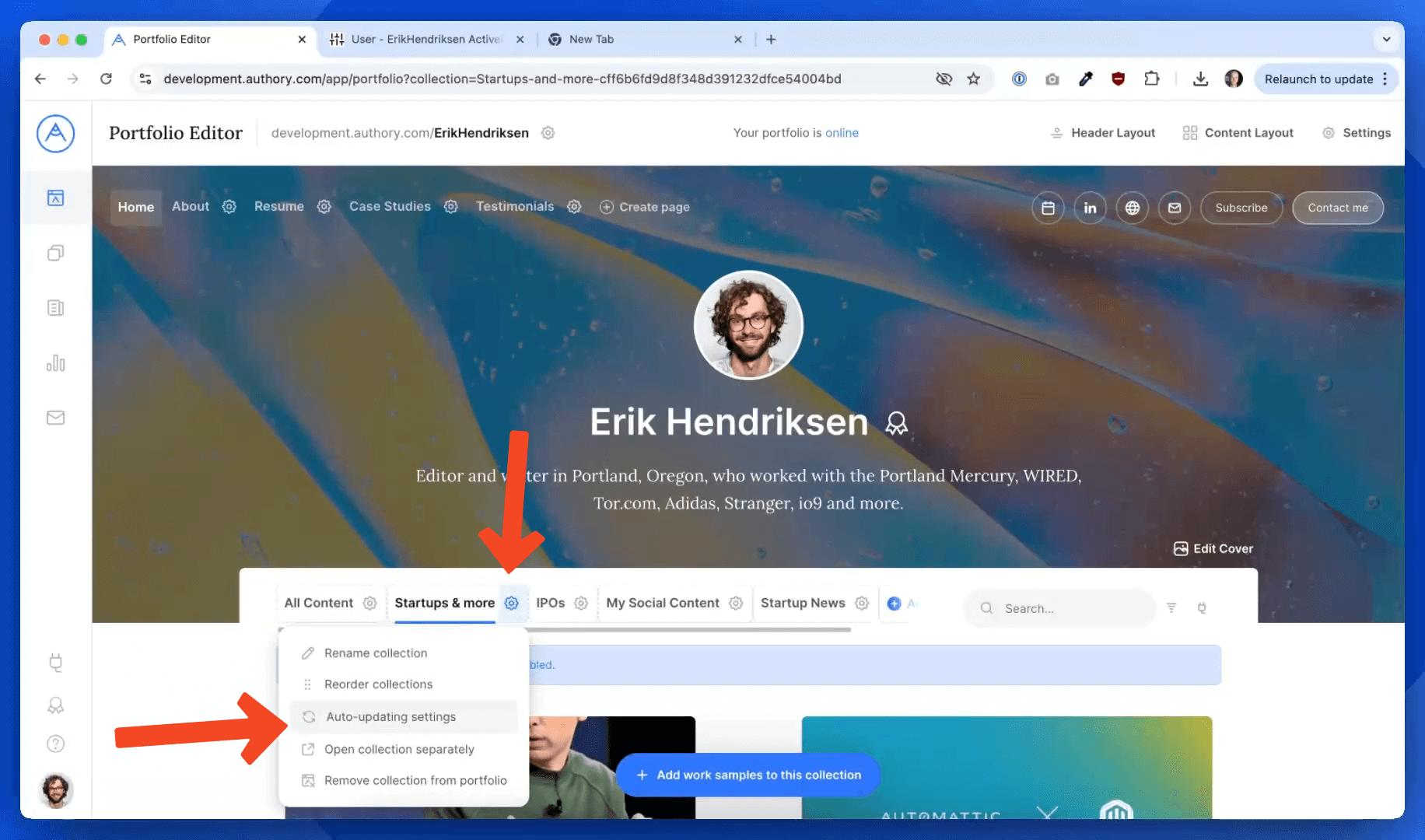Click Erik Hendriksen's profile photo
The image size is (1425, 840).
(x=748, y=325)
